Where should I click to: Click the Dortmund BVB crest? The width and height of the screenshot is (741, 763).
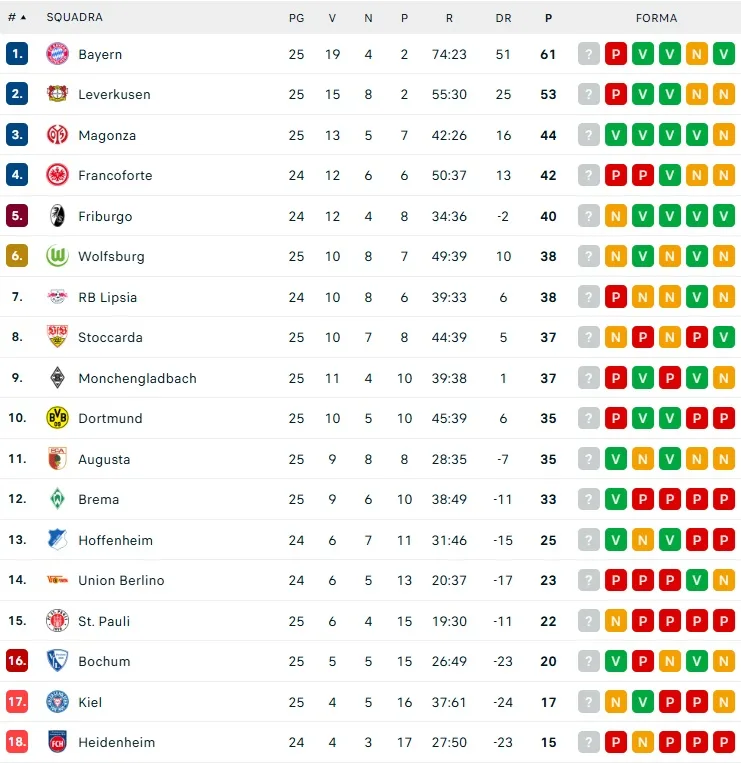pyautogui.click(x=57, y=418)
